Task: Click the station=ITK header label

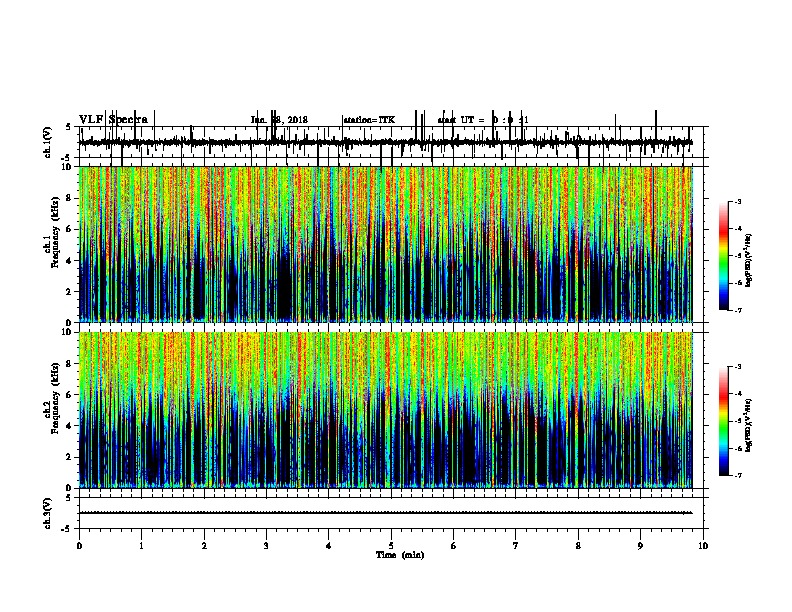Action: (x=369, y=120)
